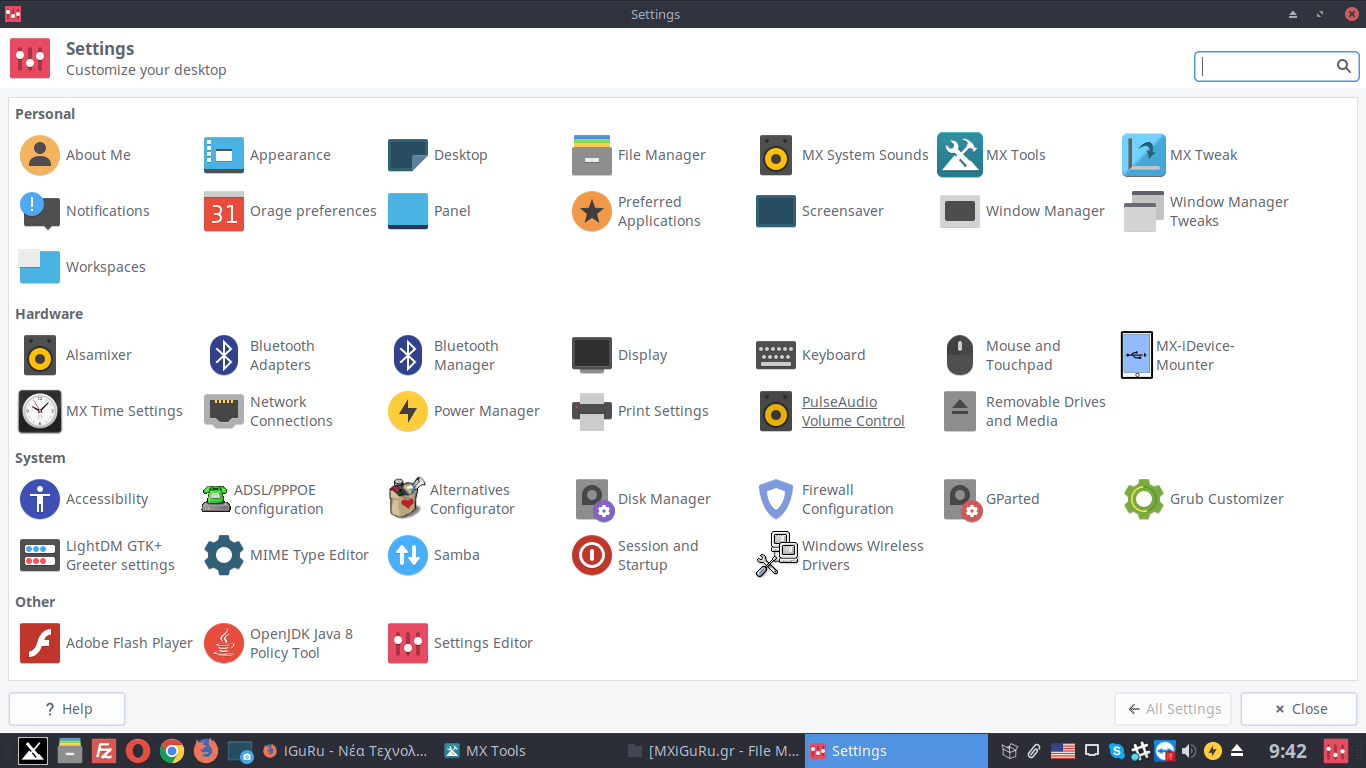Open Print Settings

coord(640,411)
